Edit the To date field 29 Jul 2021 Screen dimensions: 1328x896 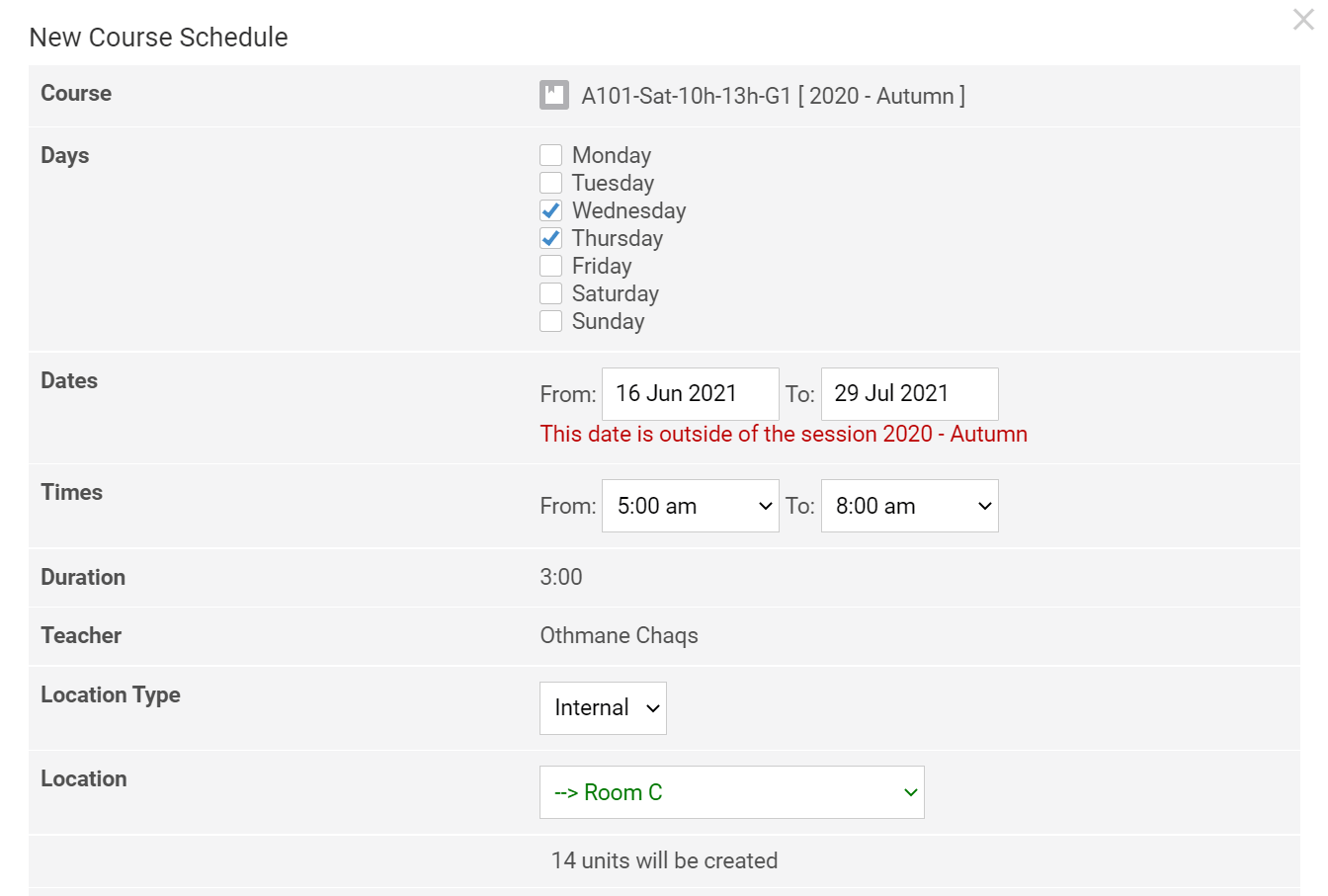coord(909,393)
